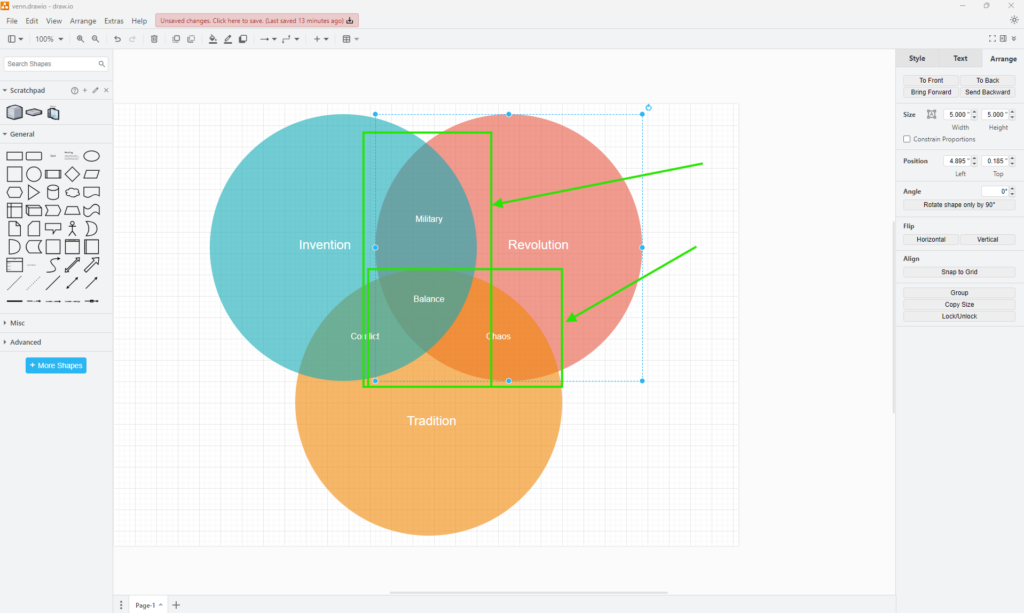
Task: Toggle the Shadow toolbar icon
Action: (243, 39)
